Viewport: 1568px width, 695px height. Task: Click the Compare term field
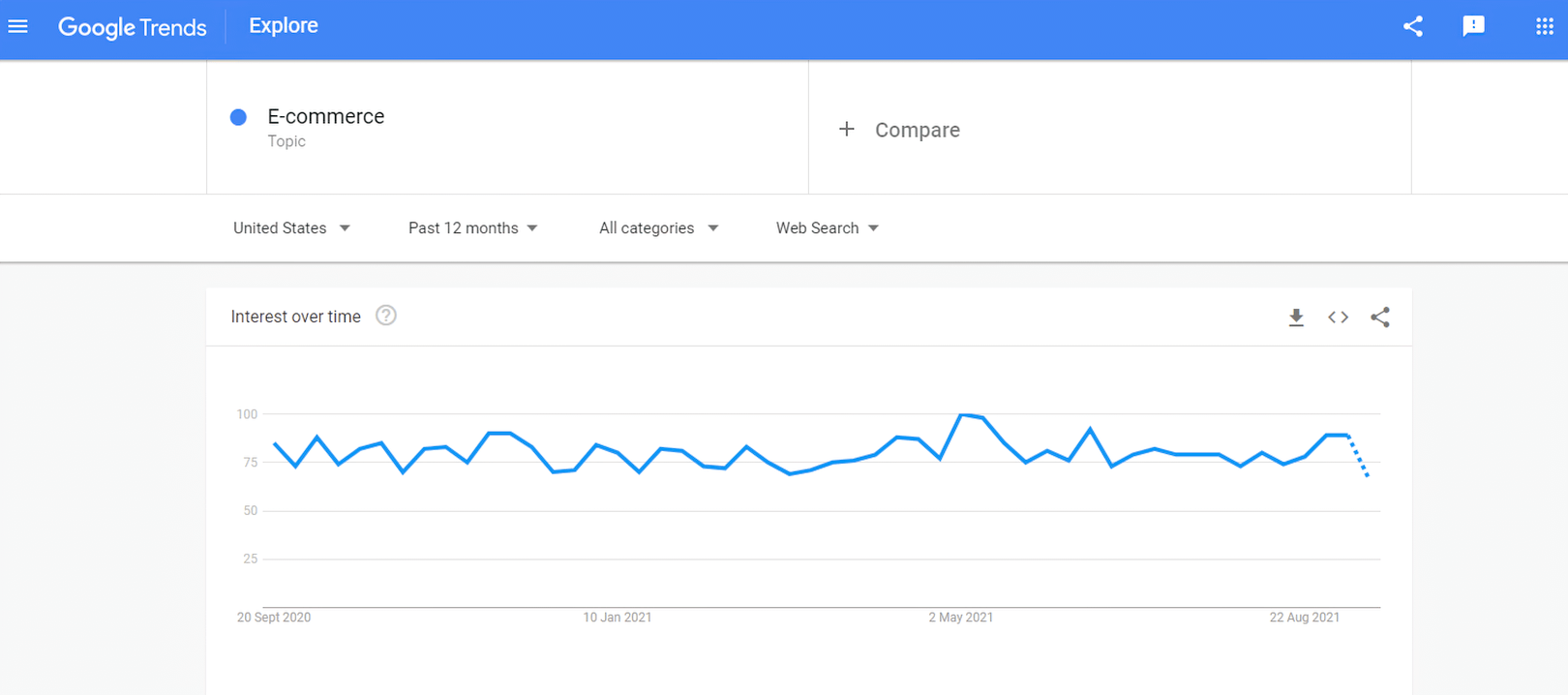tap(918, 130)
